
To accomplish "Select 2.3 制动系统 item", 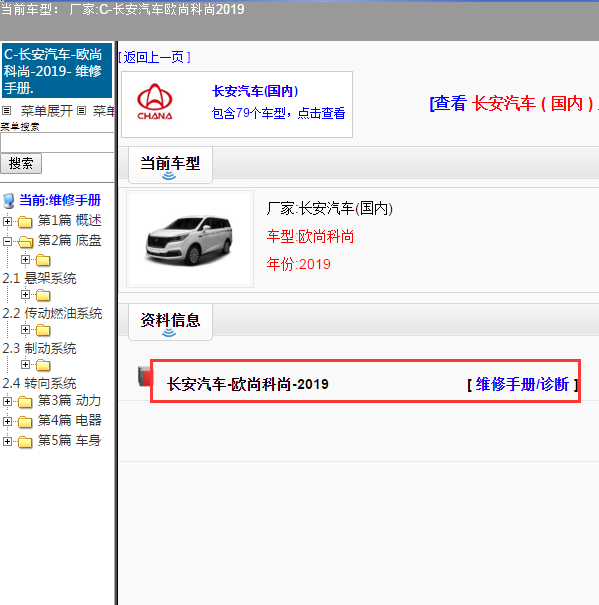I will click(x=39, y=348).
